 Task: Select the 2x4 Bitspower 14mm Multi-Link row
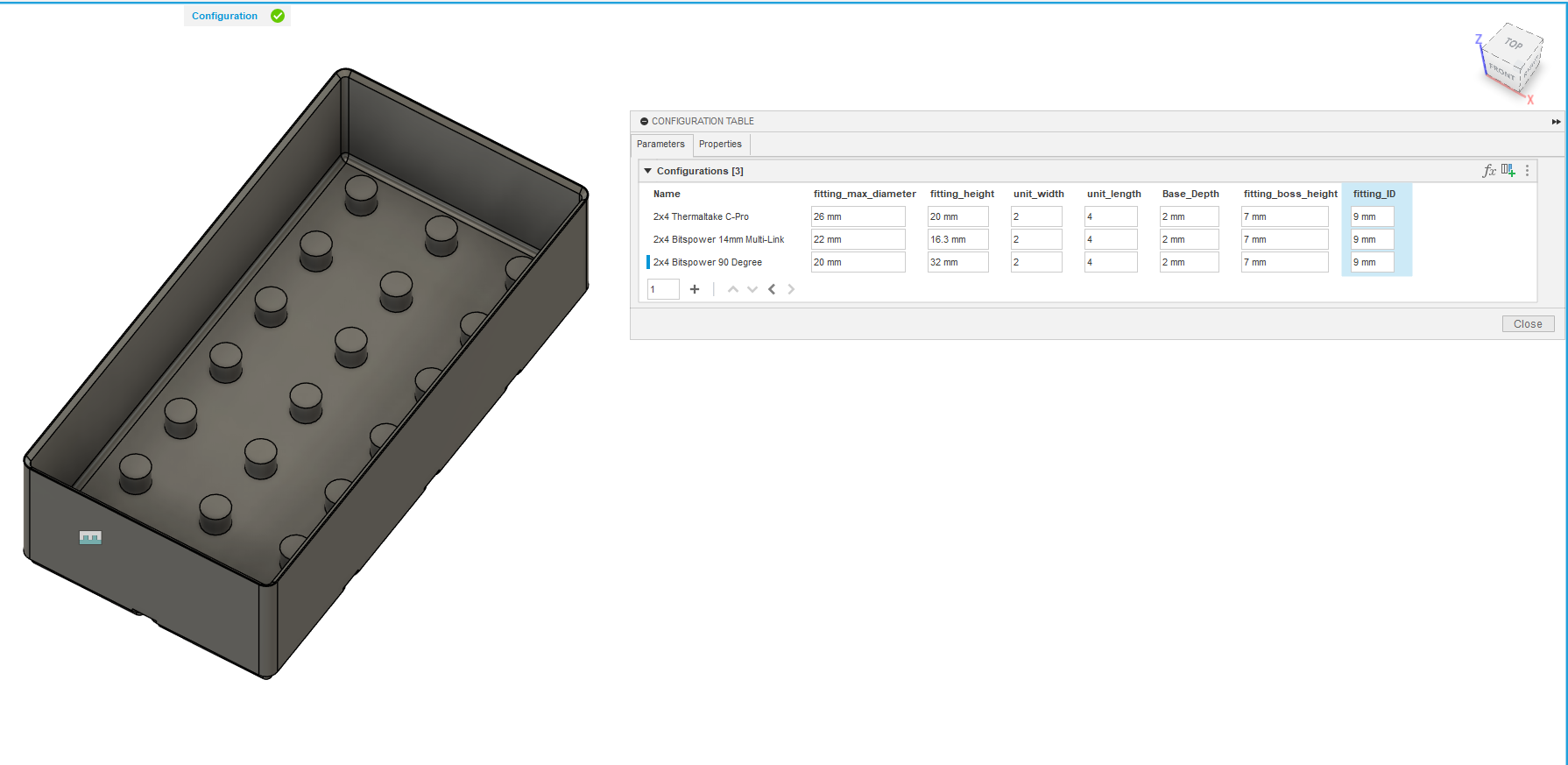(x=718, y=239)
